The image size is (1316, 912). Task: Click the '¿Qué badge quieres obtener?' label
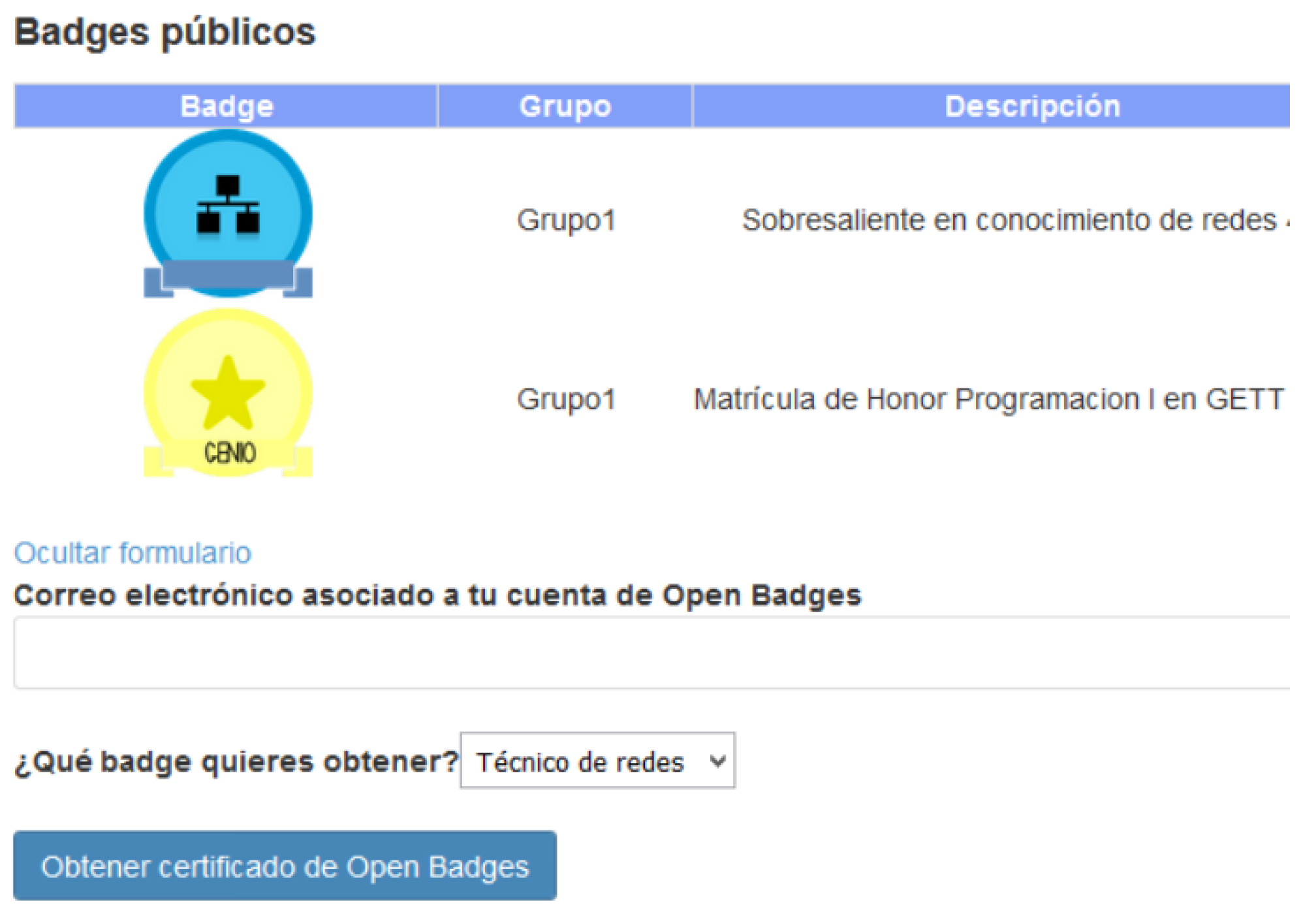[236, 761]
